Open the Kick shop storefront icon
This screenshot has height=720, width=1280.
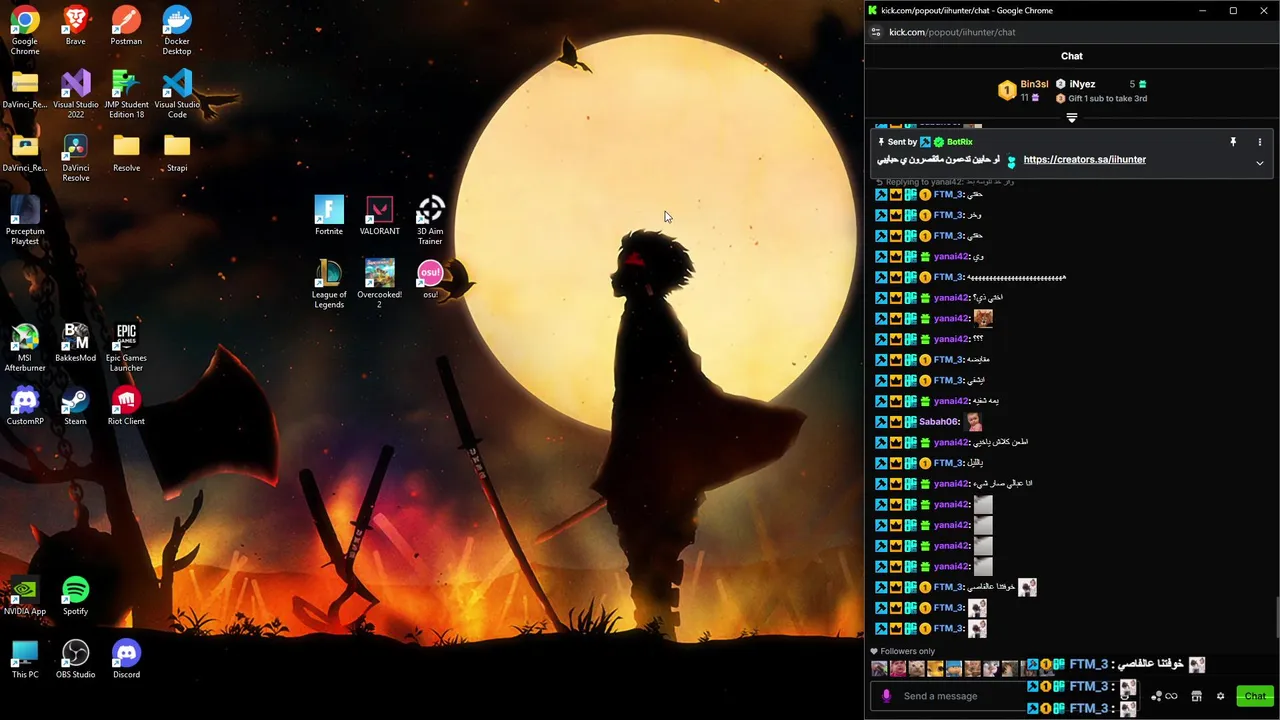coord(1196,696)
